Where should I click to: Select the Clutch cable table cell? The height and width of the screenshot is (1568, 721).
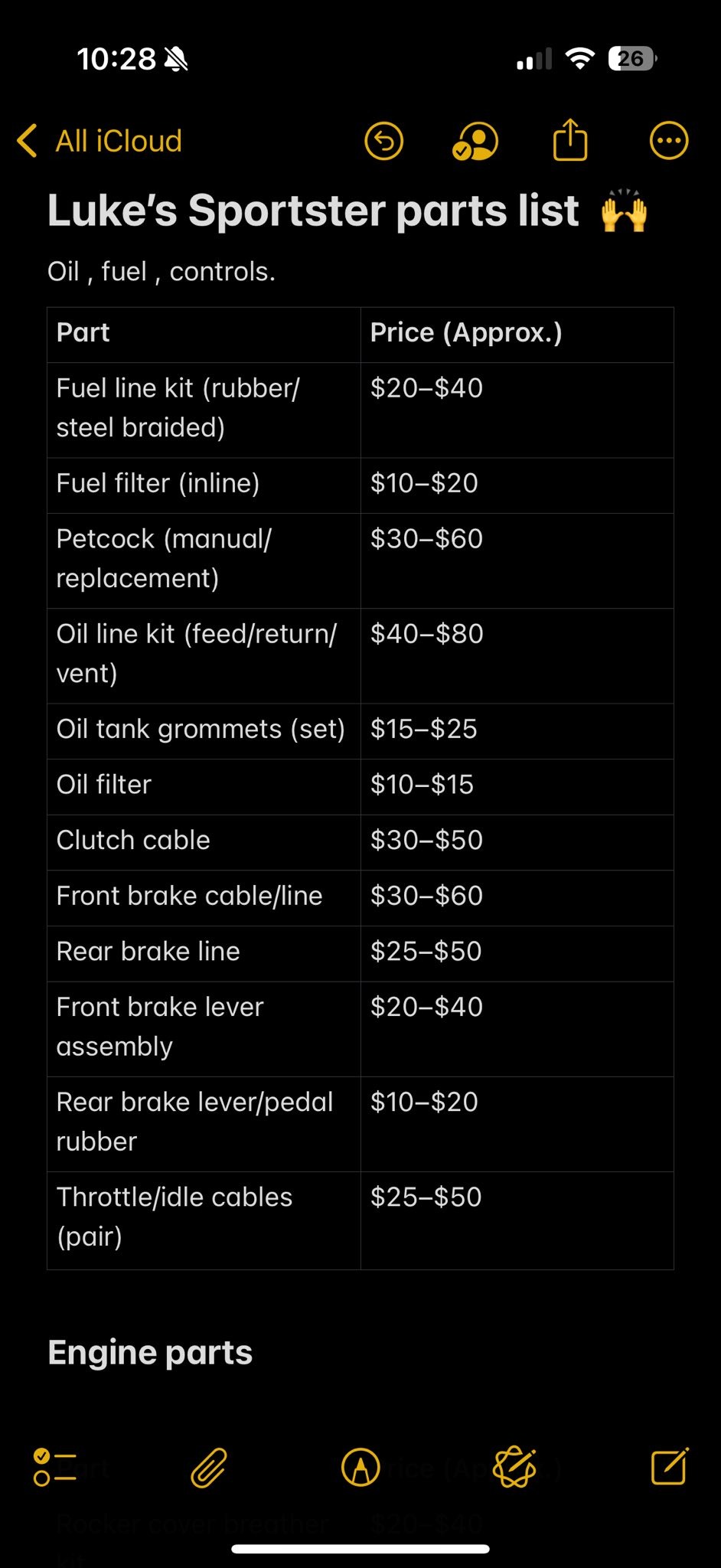pyautogui.click(x=204, y=842)
